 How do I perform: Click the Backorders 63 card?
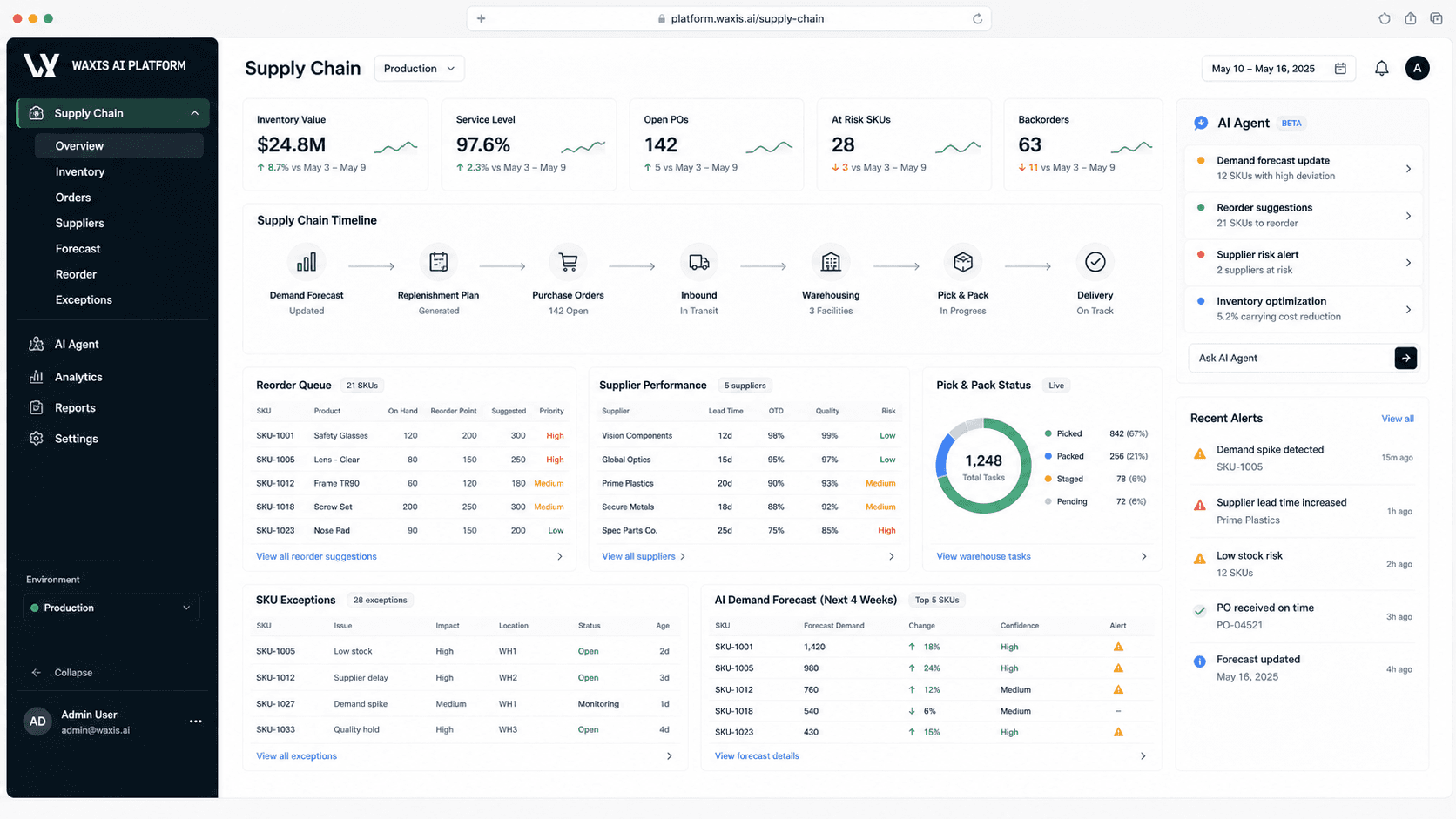click(x=1083, y=144)
